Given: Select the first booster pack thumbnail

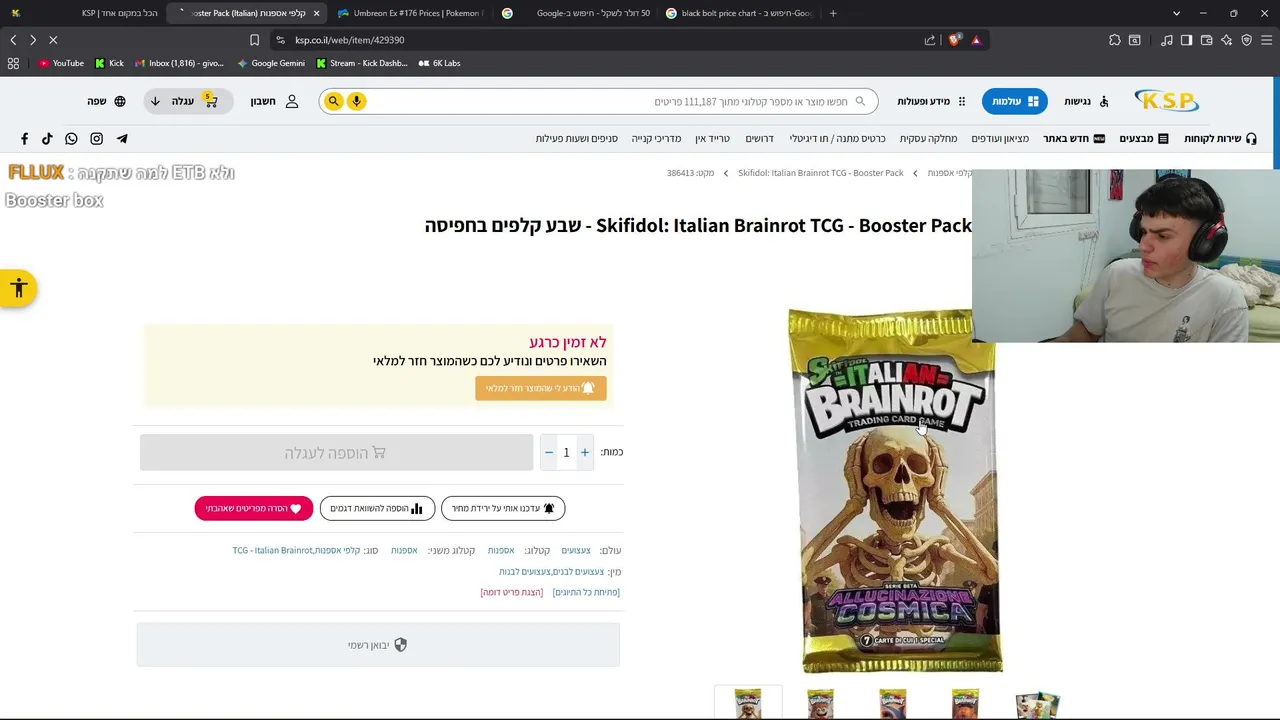Looking at the screenshot, I should (x=748, y=703).
